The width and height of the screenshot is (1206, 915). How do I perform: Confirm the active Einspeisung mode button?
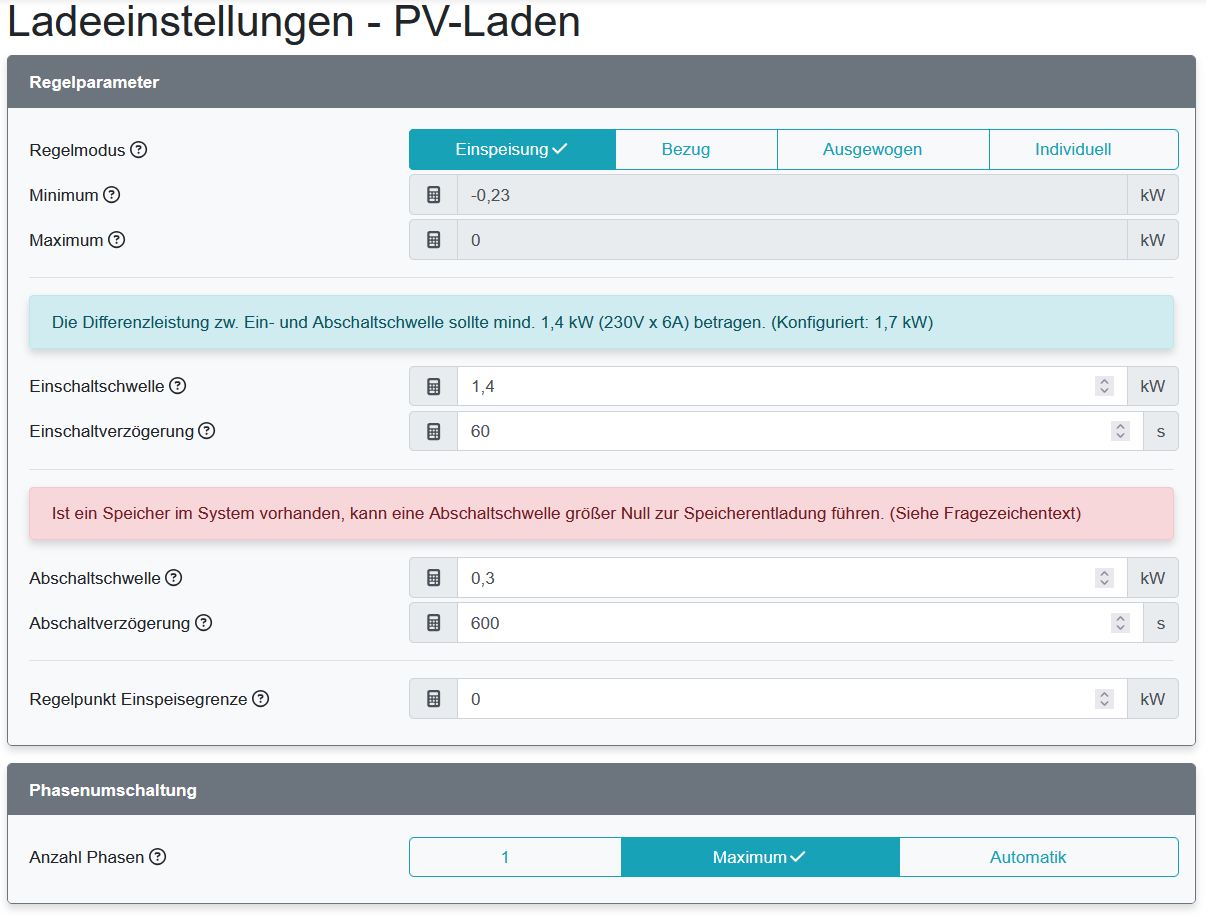pos(511,148)
